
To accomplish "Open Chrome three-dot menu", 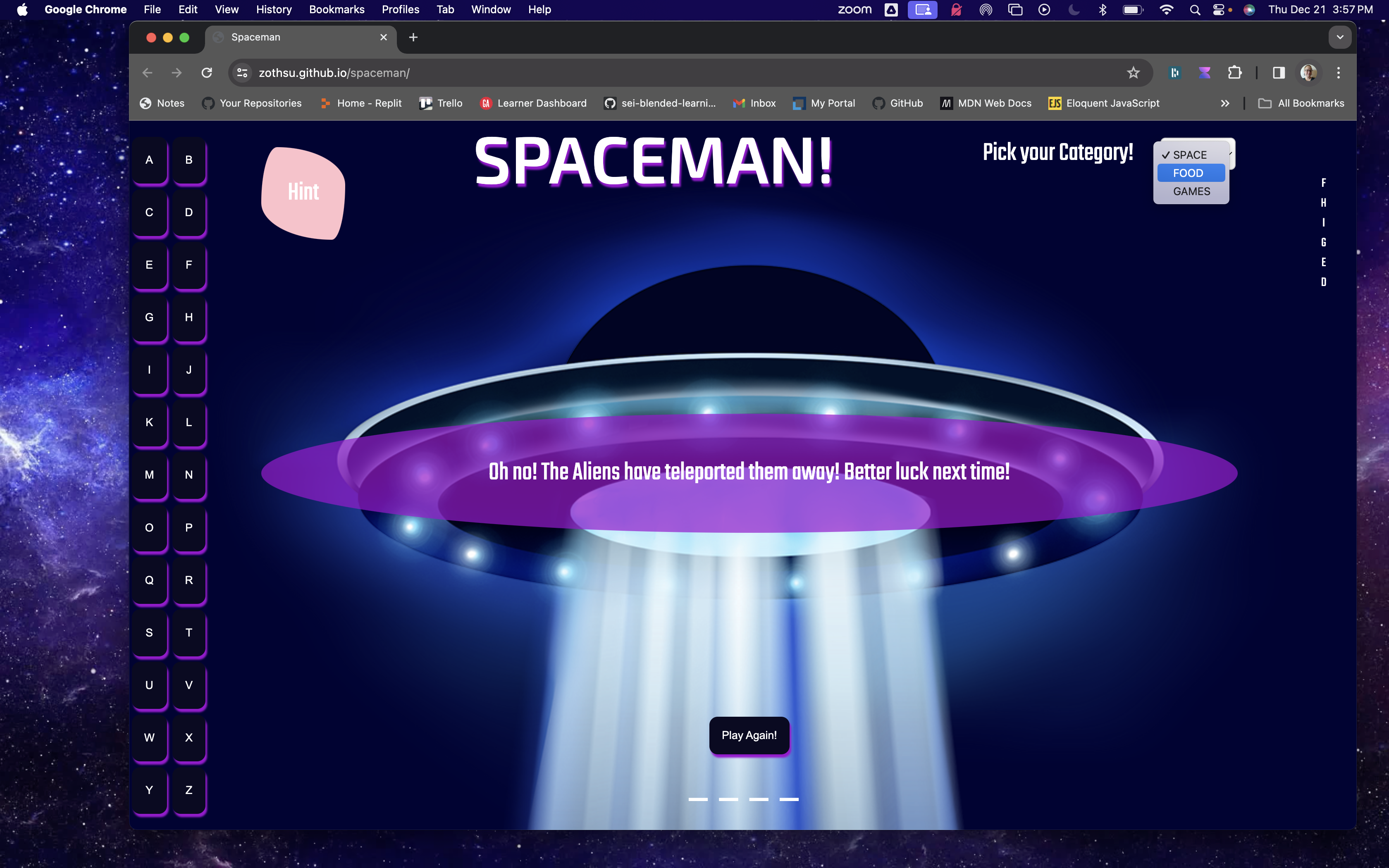I will click(x=1339, y=73).
